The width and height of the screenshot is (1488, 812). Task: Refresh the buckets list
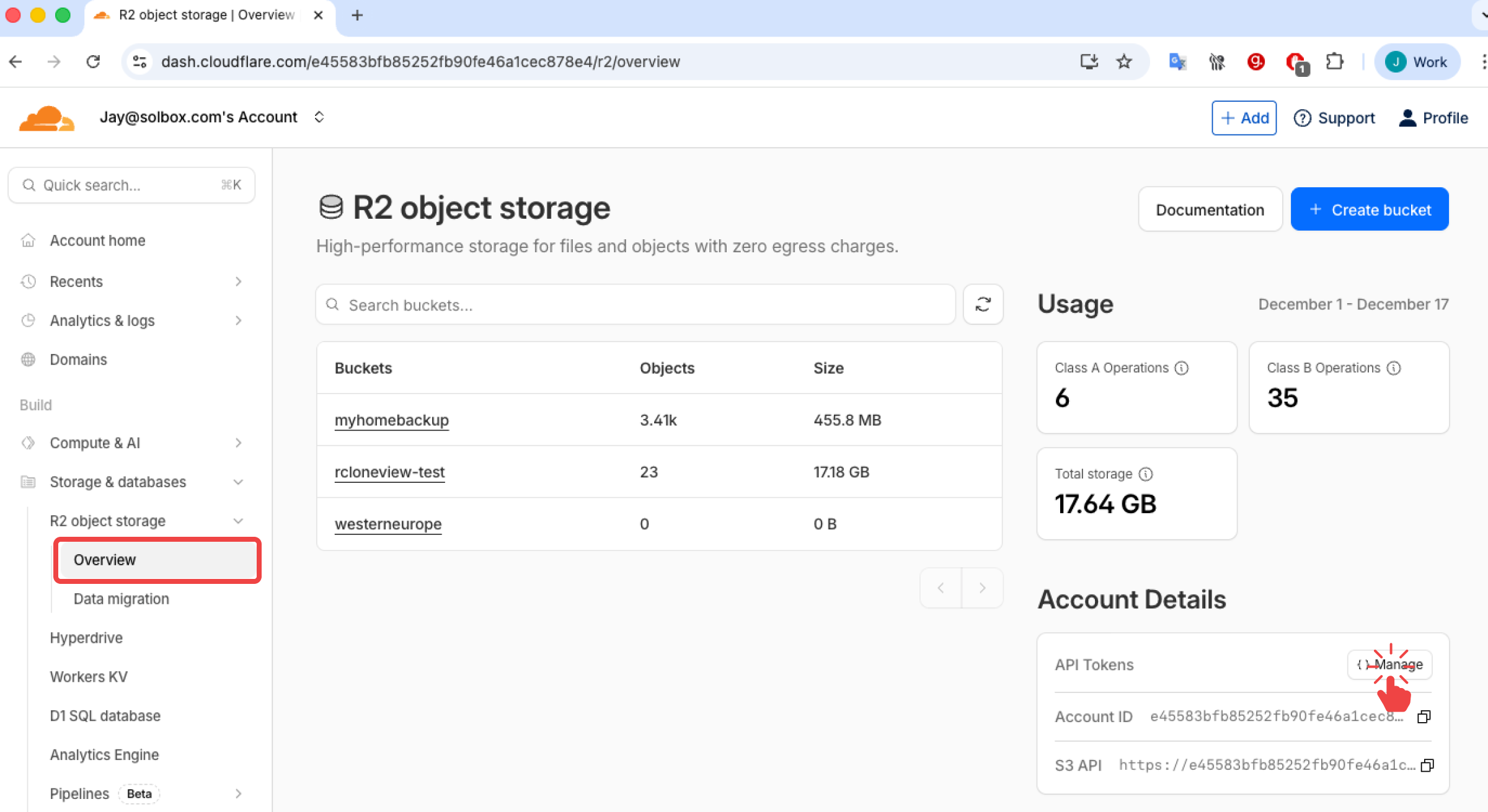(x=983, y=304)
